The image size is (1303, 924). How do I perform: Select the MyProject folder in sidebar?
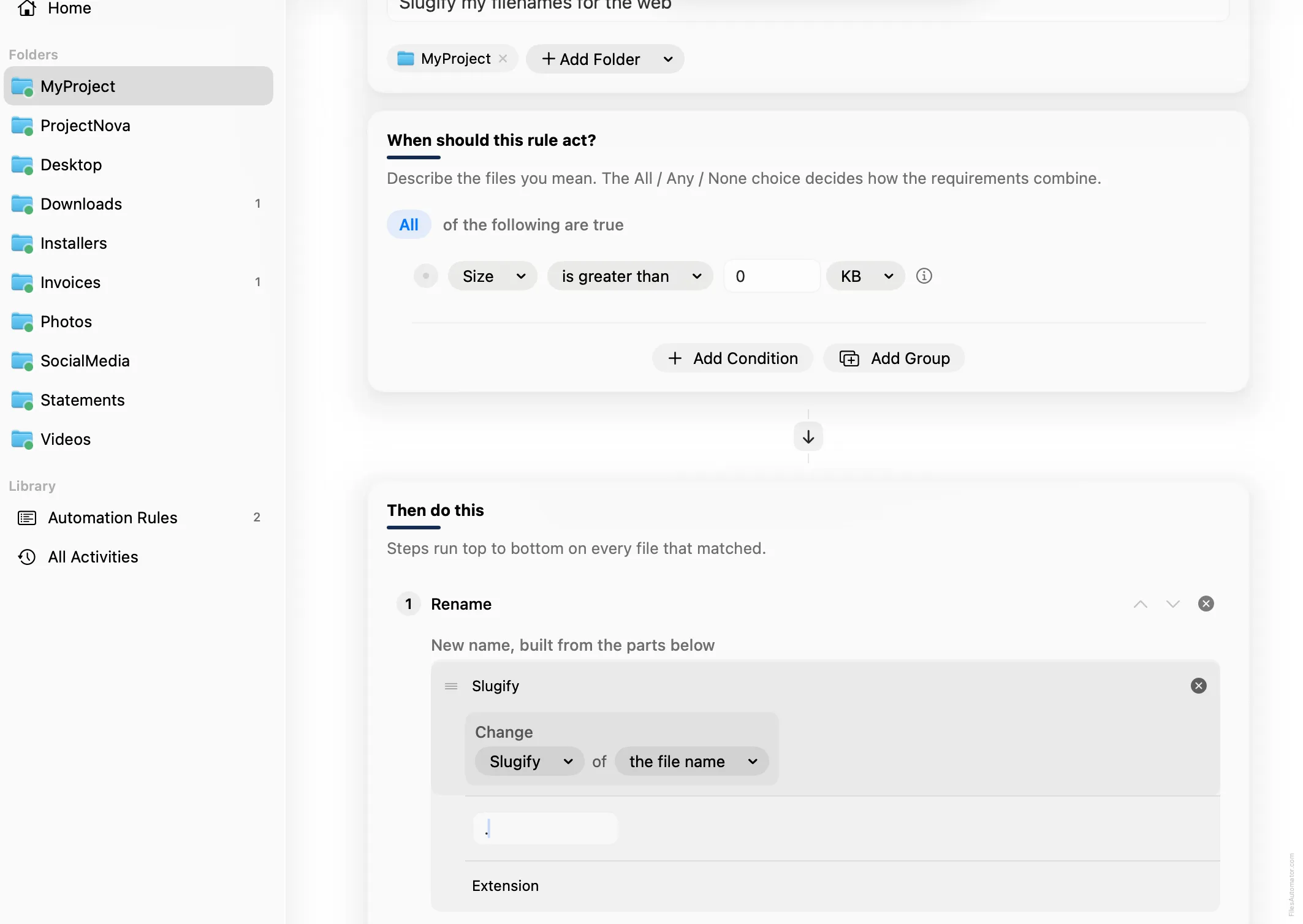[x=139, y=86]
